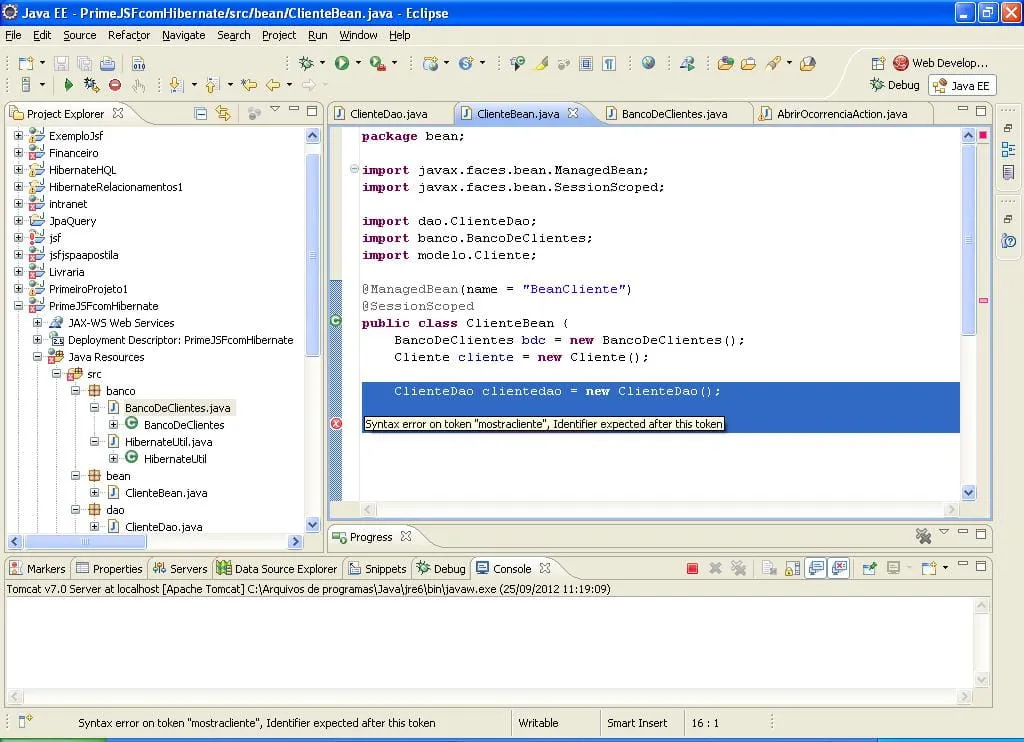Click the Open Perspective icon

(878, 63)
